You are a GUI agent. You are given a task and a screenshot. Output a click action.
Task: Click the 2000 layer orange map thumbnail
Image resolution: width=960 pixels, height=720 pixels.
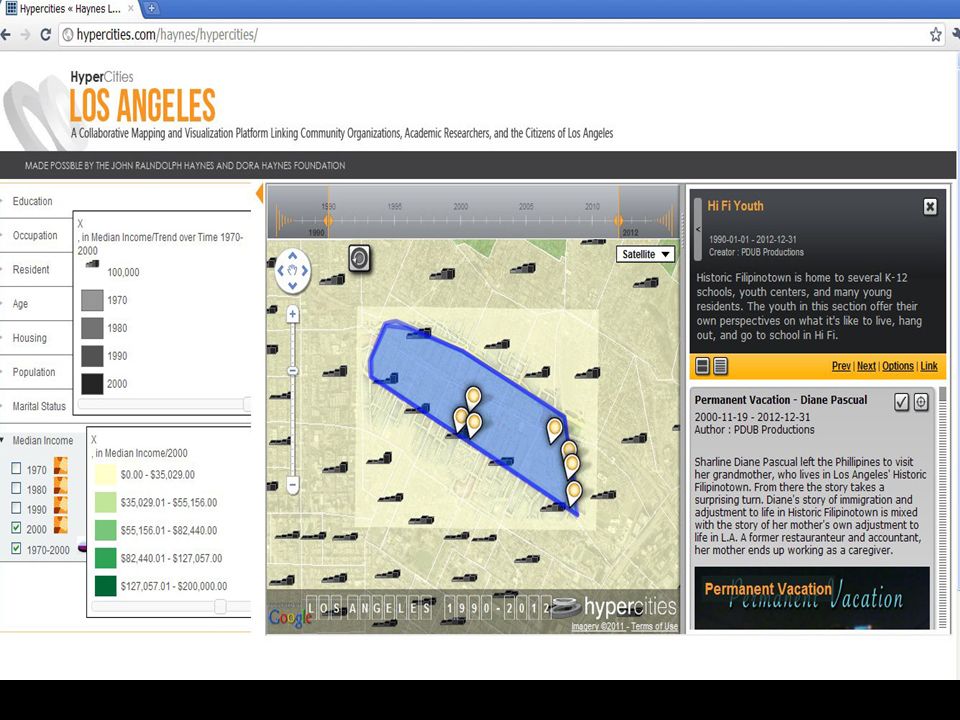61,525
